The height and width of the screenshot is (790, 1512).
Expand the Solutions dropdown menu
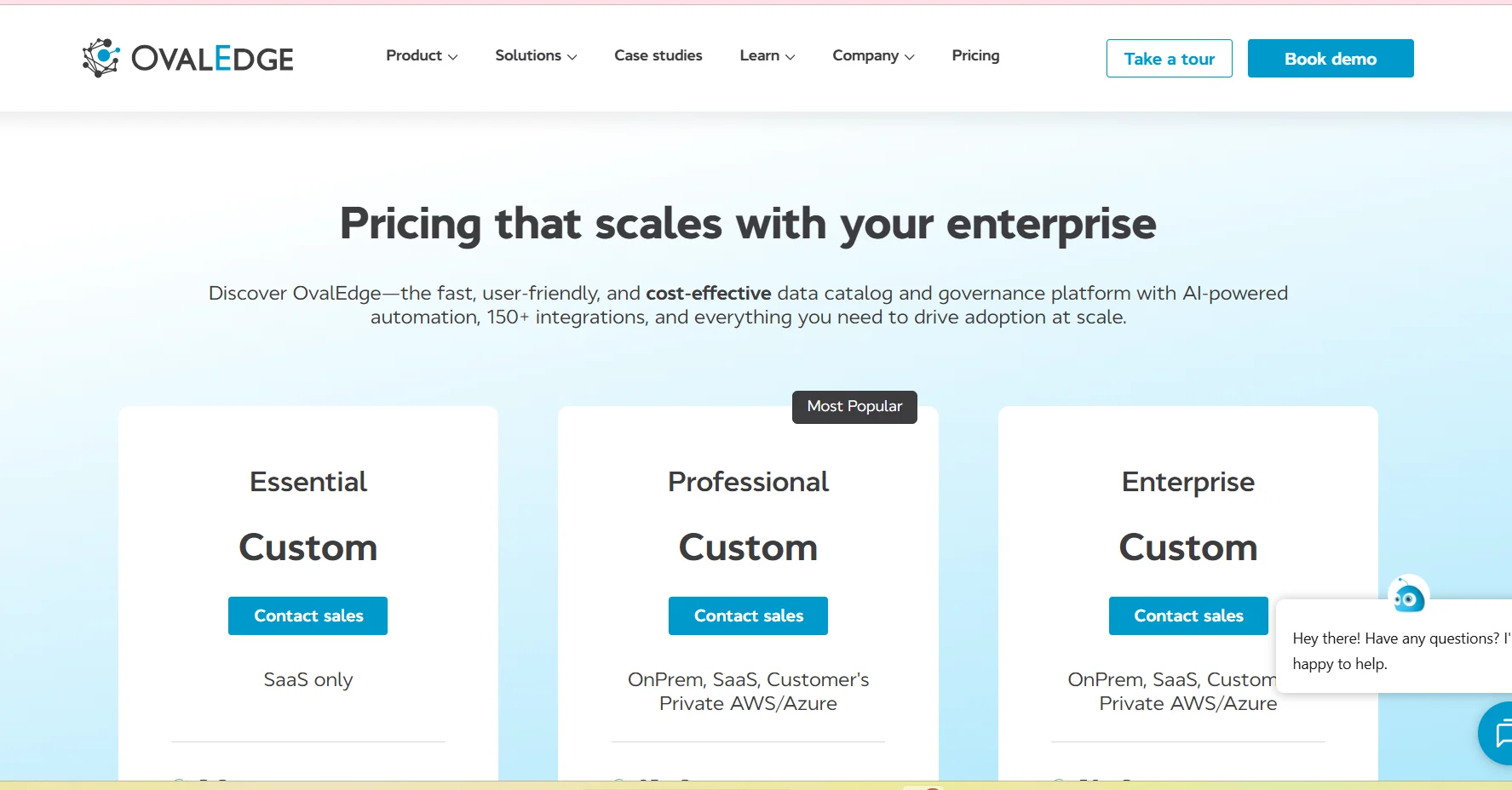536,56
